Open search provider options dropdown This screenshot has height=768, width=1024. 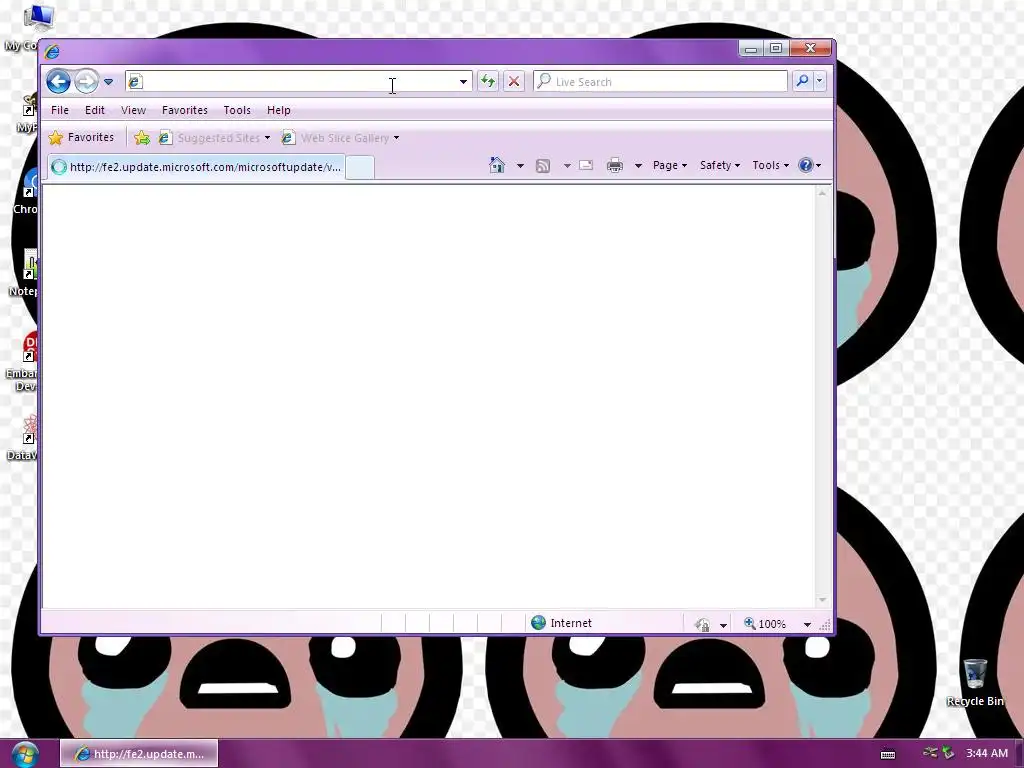coord(820,81)
